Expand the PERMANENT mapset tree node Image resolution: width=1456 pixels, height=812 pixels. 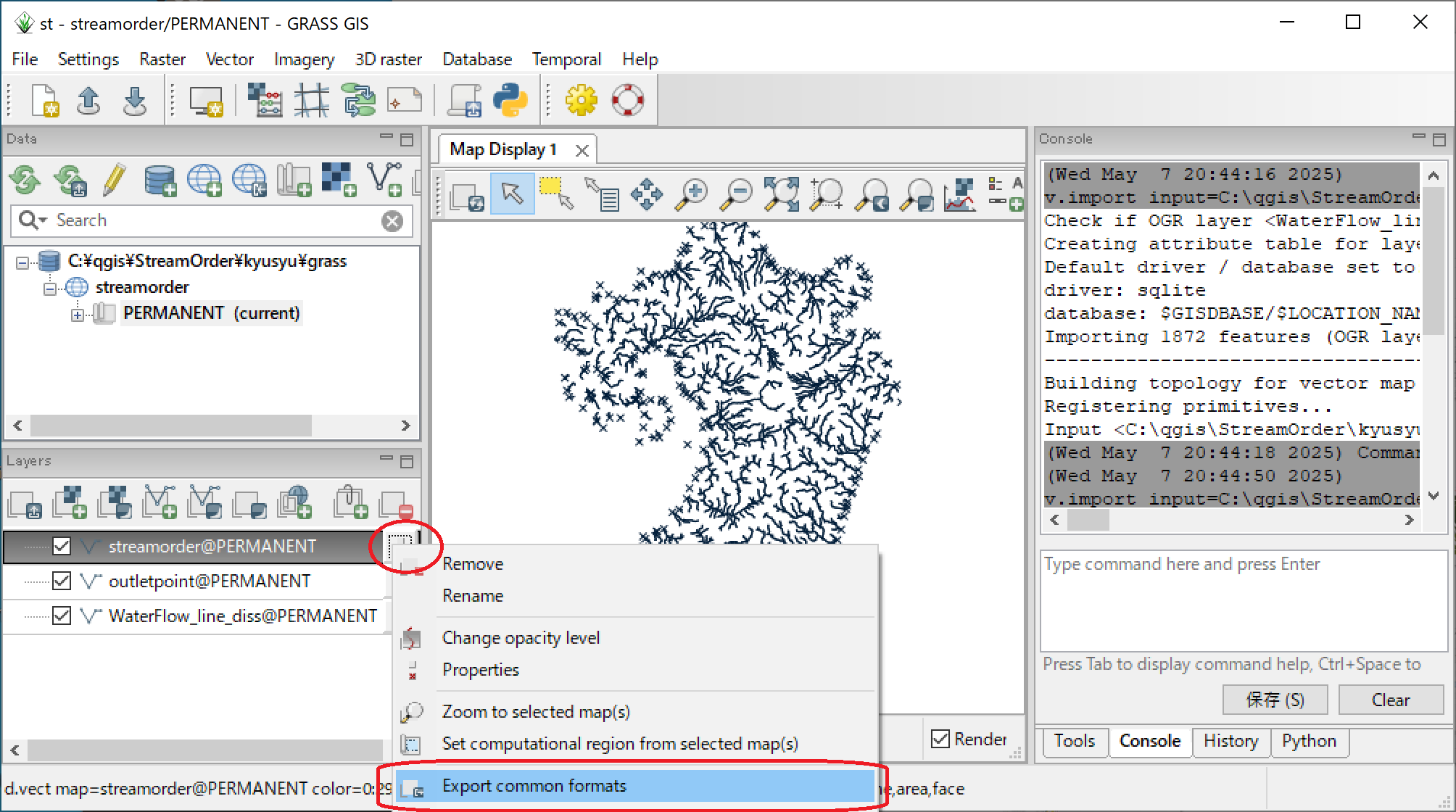78,315
